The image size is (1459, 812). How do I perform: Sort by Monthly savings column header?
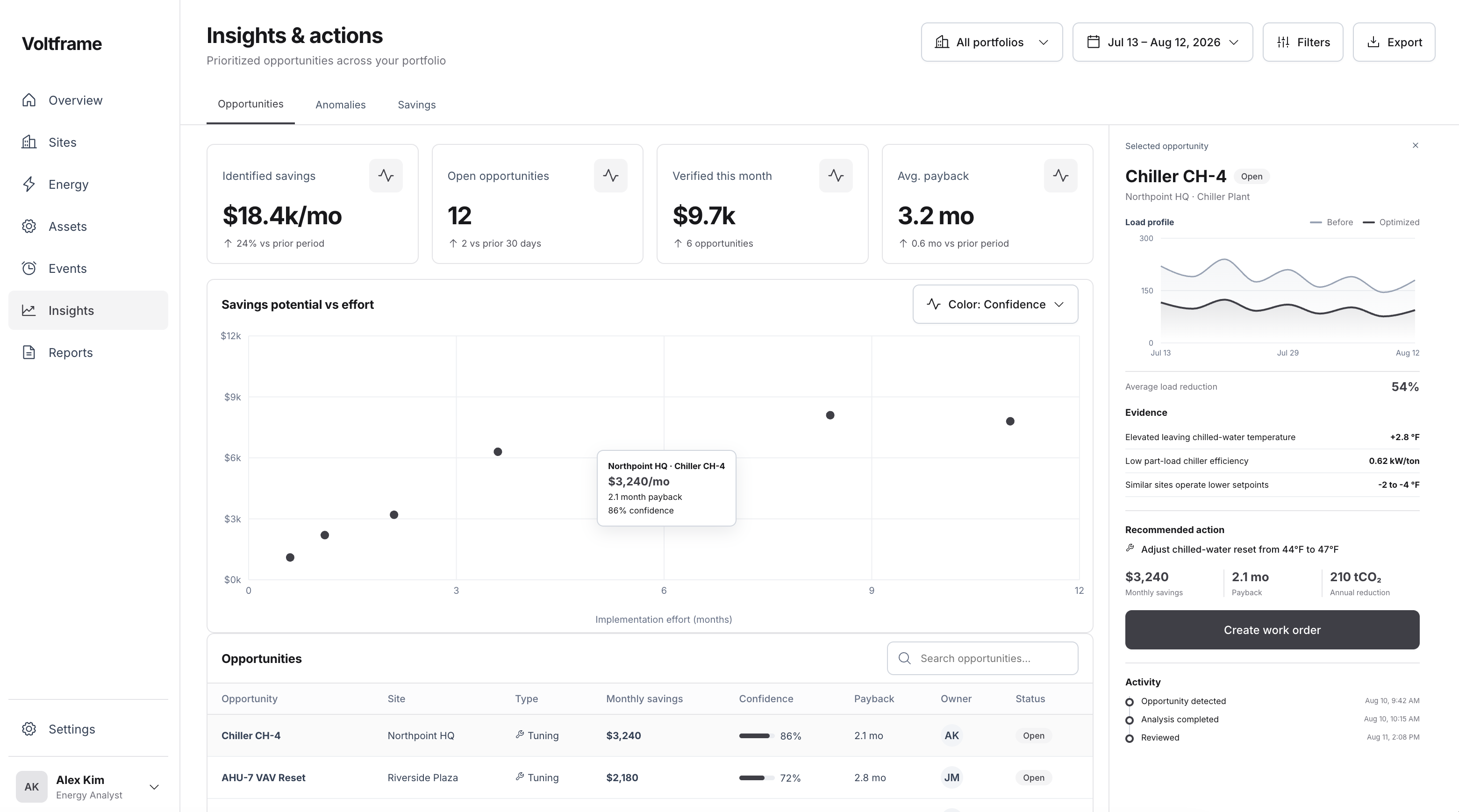pos(644,698)
